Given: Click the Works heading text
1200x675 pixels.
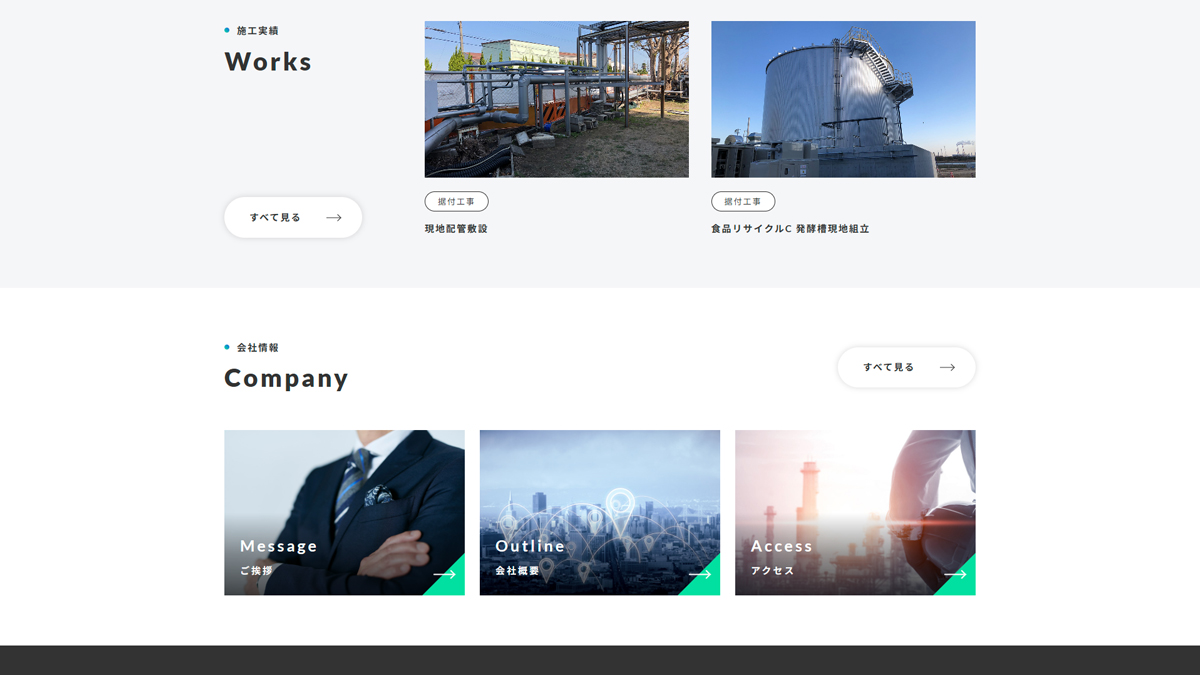Looking at the screenshot, I should coord(268,61).
